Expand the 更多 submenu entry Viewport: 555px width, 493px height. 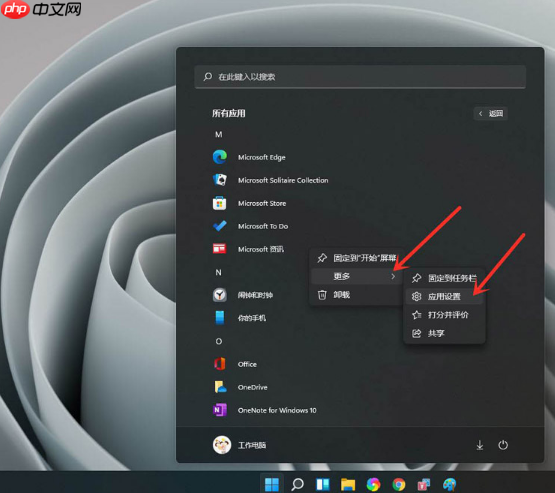point(357,276)
